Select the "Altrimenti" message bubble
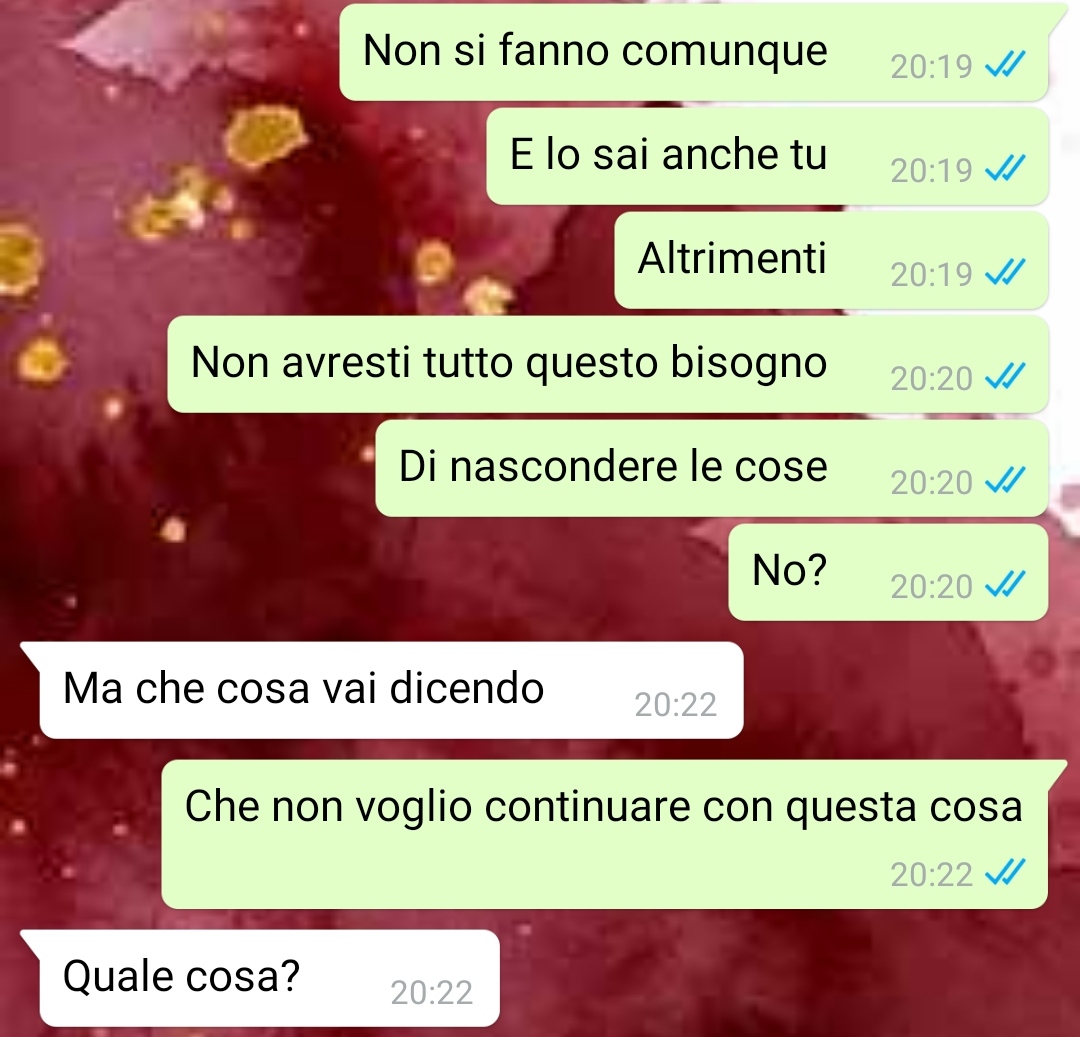Image resolution: width=1080 pixels, height=1037 pixels. 831,260
